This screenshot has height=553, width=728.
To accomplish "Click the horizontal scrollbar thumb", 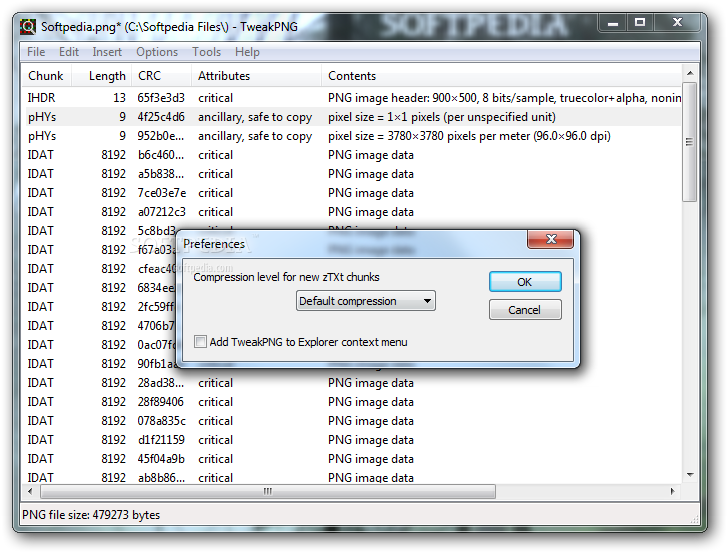I will [268, 491].
